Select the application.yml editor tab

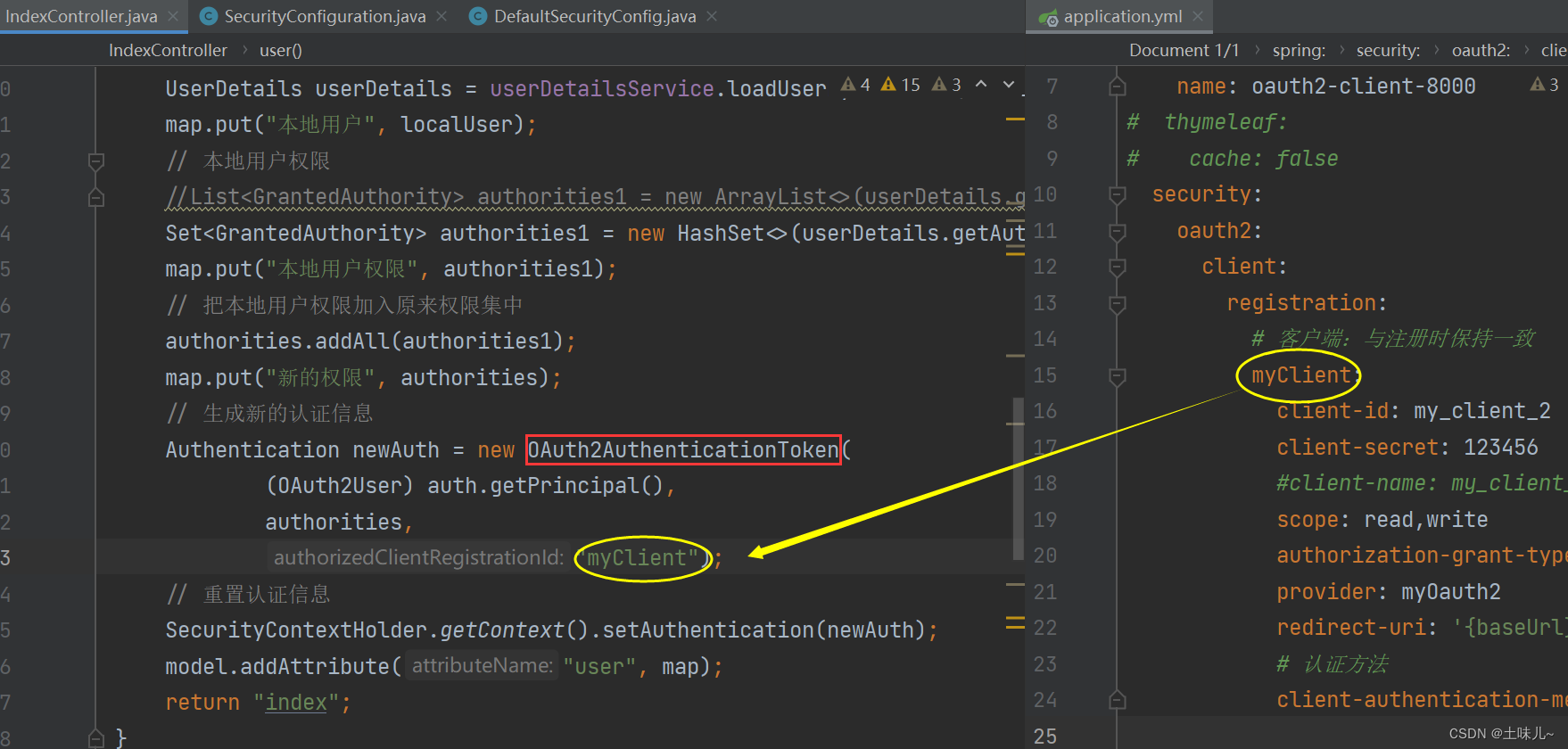pyautogui.click(x=1122, y=16)
